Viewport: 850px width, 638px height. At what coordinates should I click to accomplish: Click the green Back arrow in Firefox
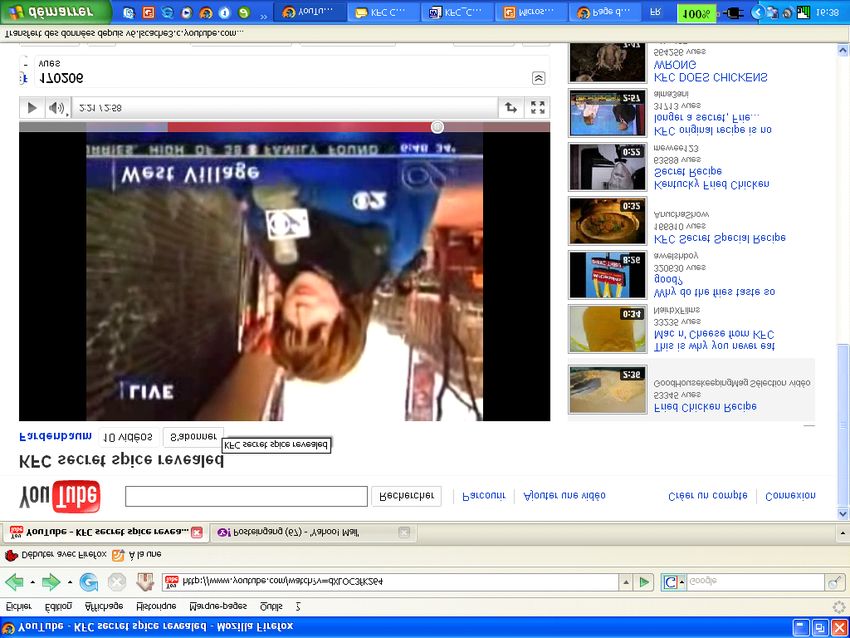point(14,582)
